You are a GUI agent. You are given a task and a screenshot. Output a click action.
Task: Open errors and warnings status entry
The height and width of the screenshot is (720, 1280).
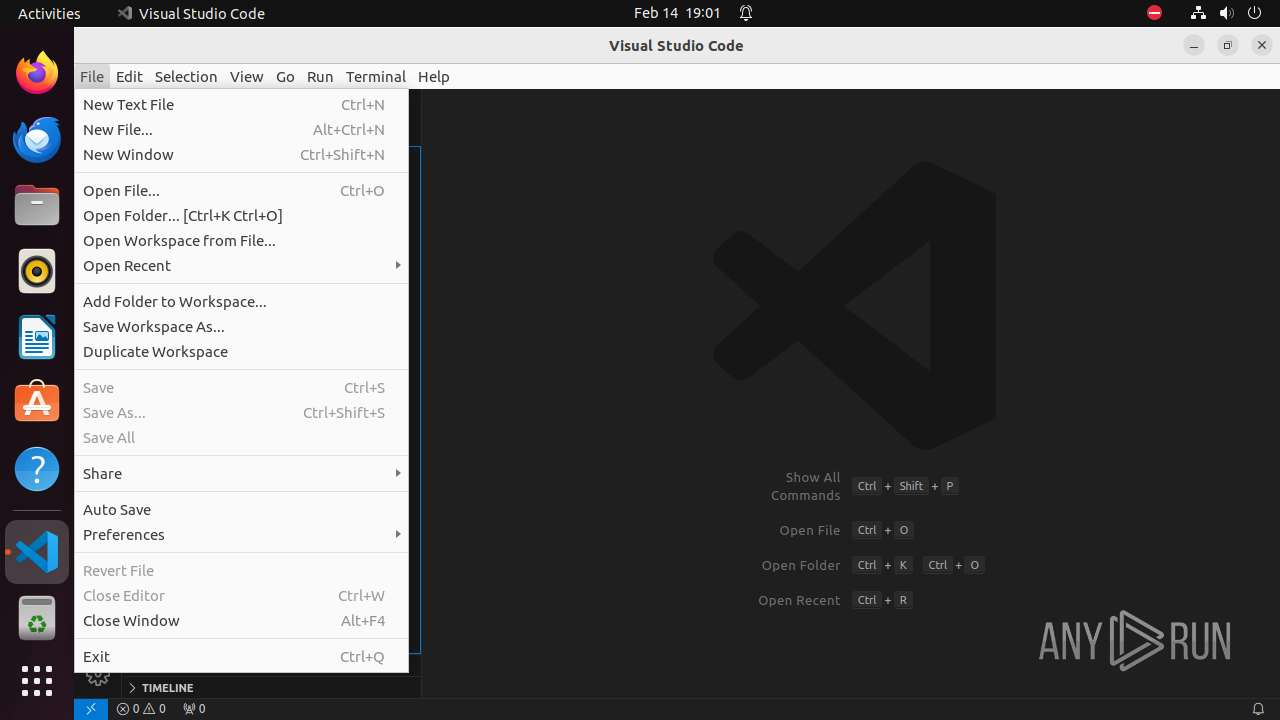click(x=141, y=709)
